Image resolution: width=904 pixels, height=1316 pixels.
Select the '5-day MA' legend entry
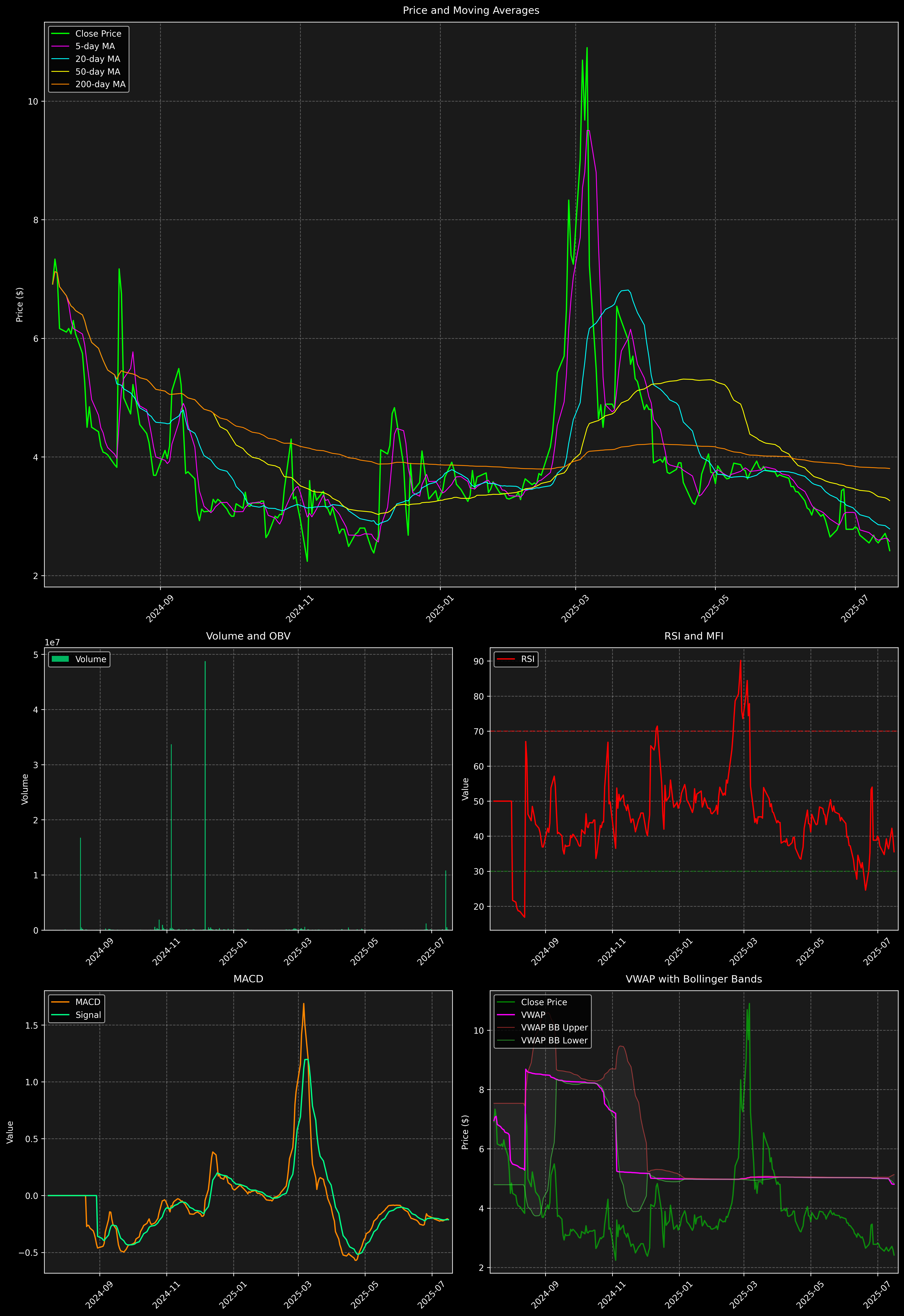pyautogui.click(x=83, y=47)
